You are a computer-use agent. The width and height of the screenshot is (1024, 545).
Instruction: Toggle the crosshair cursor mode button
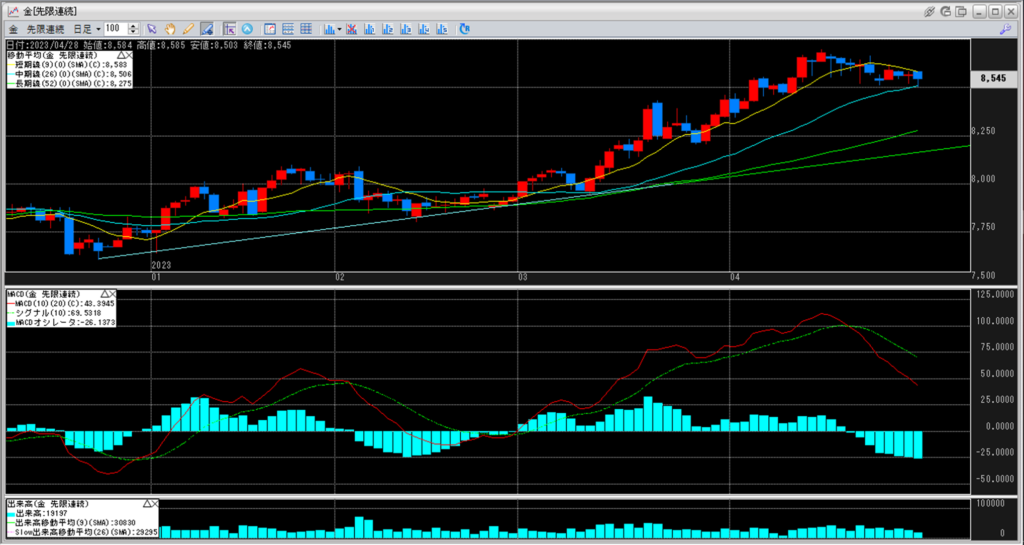pos(229,29)
